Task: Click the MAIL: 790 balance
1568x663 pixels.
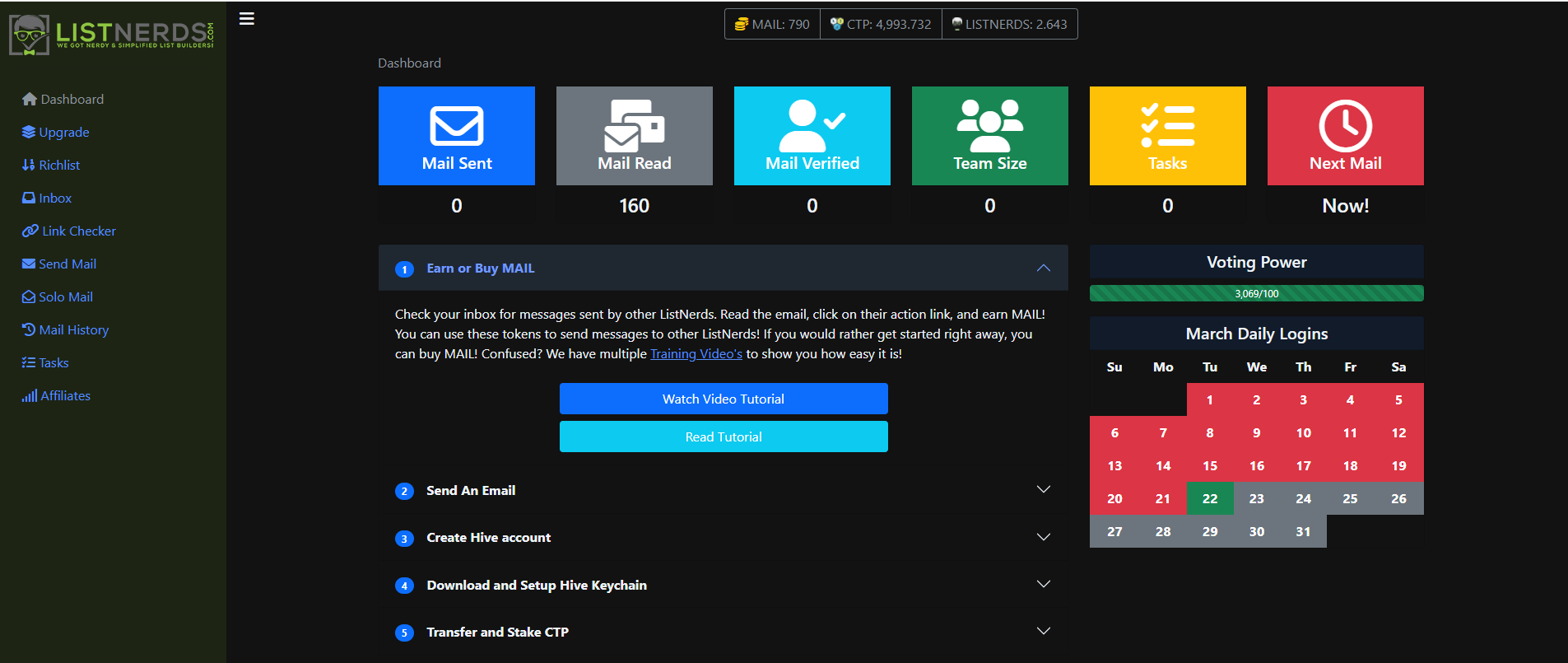Action: pos(772,24)
